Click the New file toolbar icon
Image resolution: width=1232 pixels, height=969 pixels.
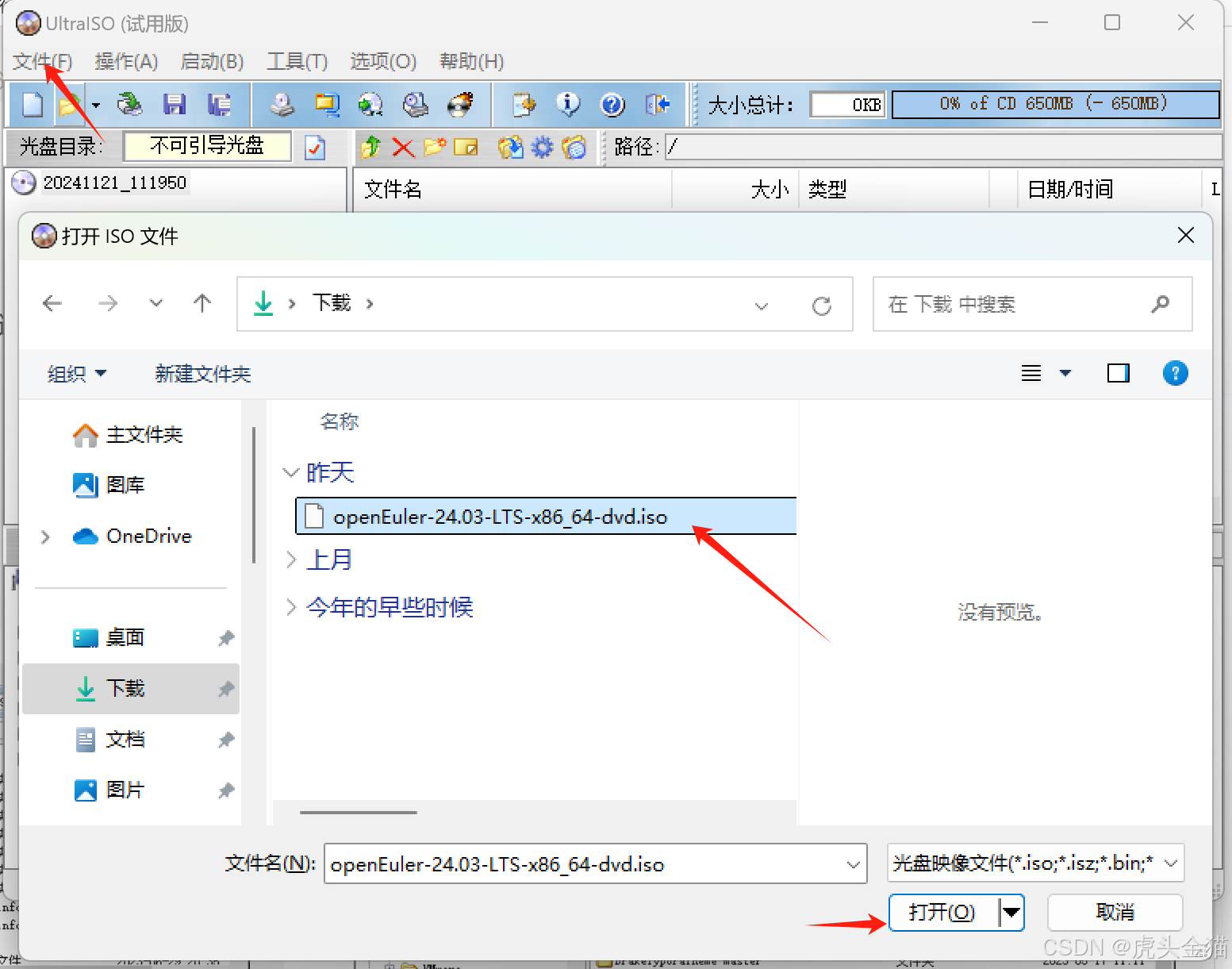coord(33,104)
